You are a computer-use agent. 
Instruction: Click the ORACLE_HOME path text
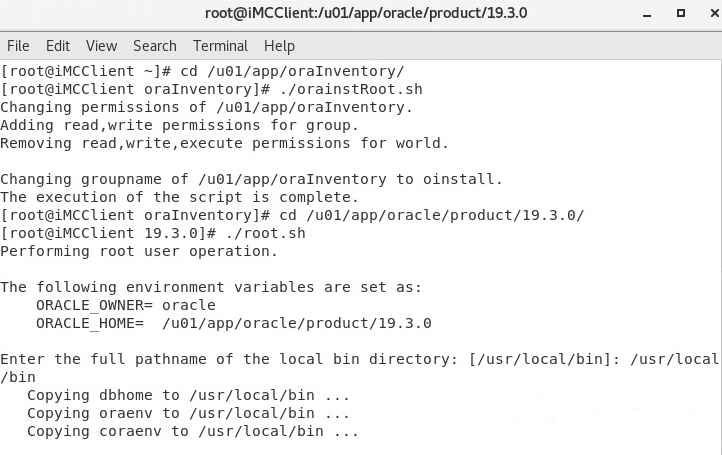point(297,323)
